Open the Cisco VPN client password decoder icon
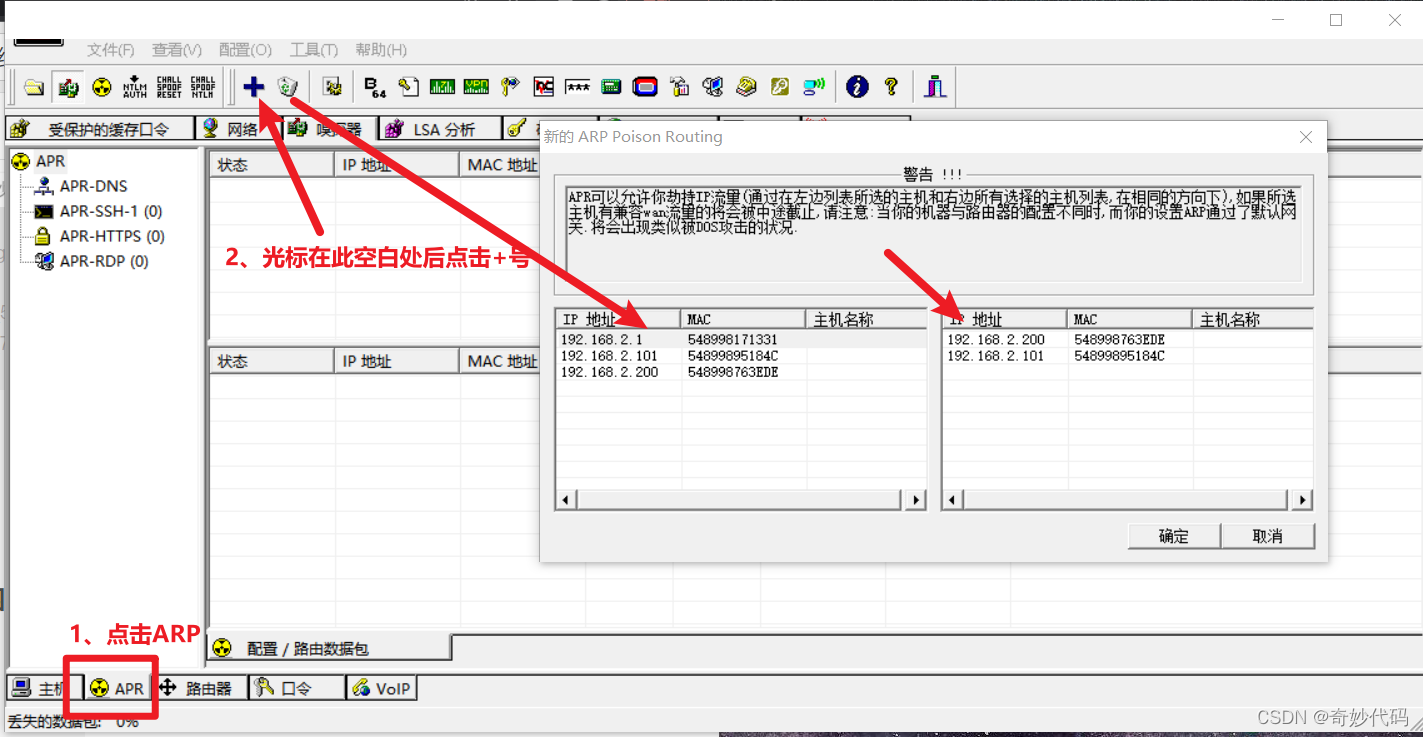1423x737 pixels. tap(476, 87)
